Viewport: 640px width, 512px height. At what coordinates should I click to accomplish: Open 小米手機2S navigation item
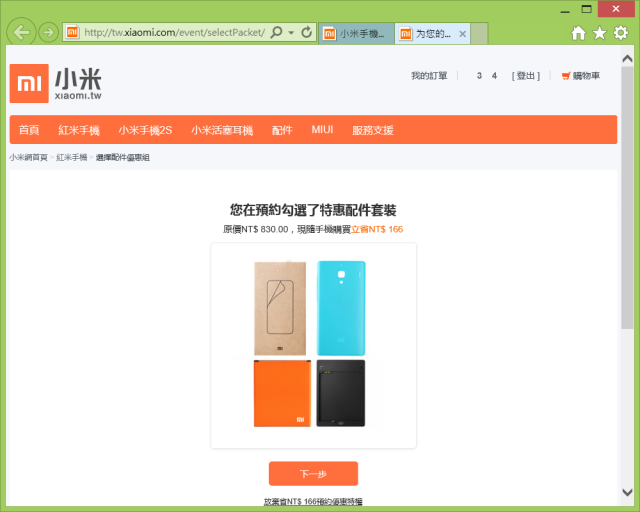tap(145, 130)
